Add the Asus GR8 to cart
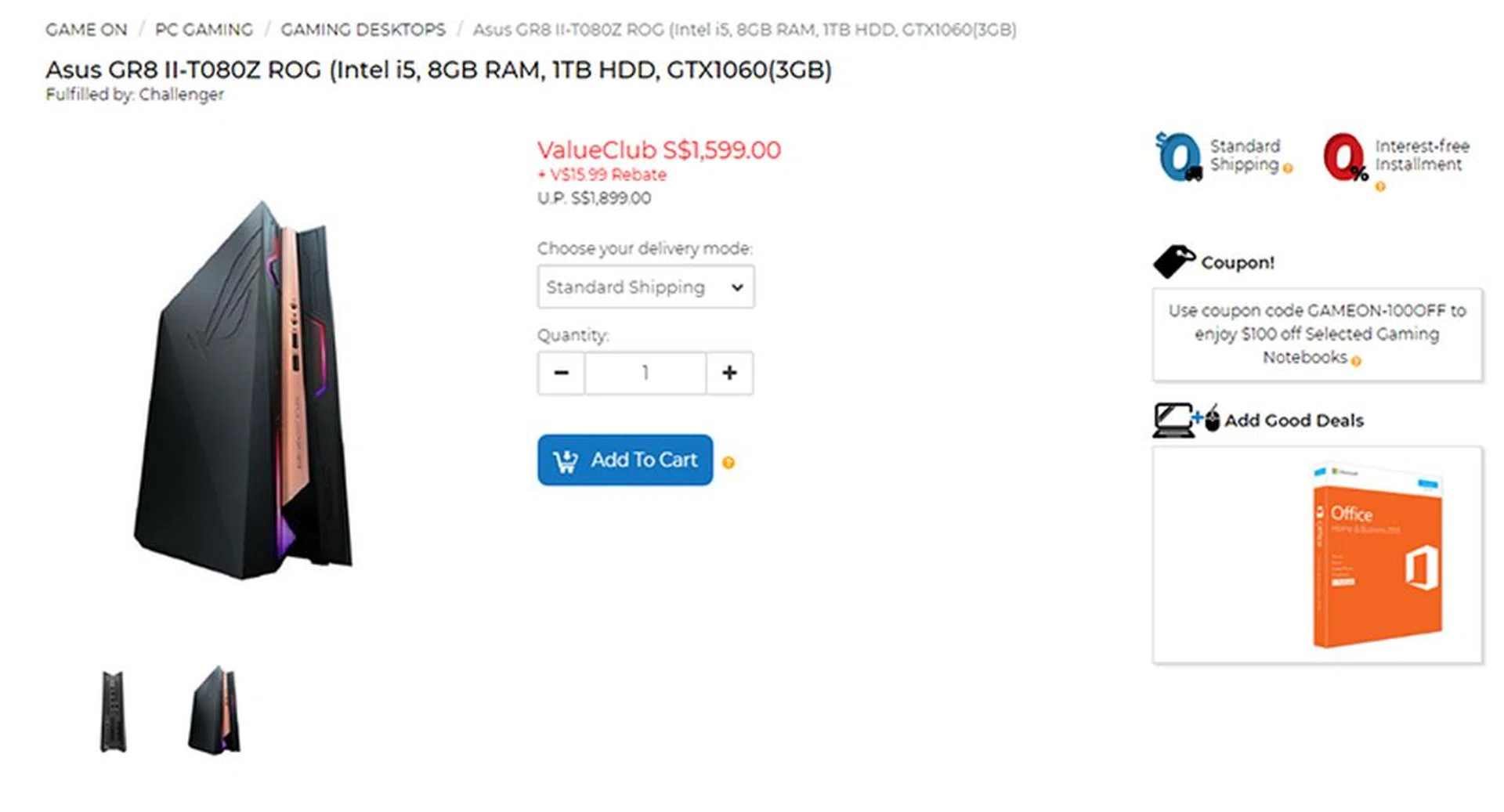The height and width of the screenshot is (812, 1504). (x=625, y=460)
